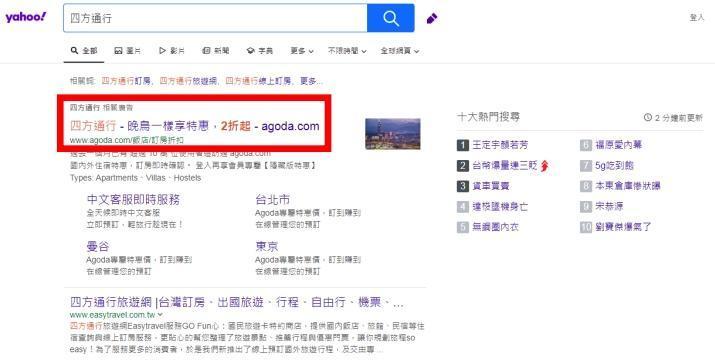715x360 pixels.
Task: Click the www.agoda.com green URL
Action: click(127, 140)
